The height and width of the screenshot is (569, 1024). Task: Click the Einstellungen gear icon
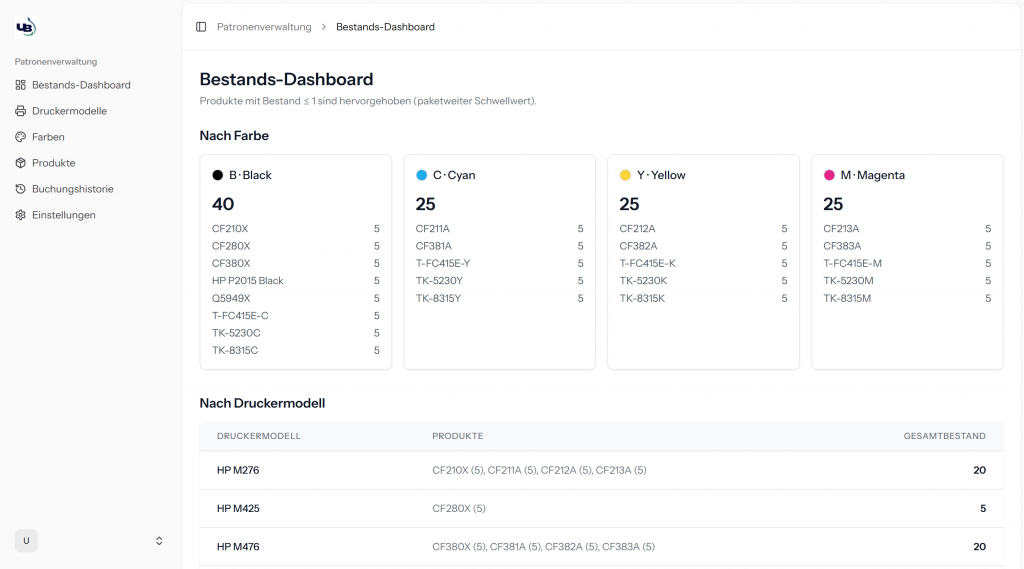pyautogui.click(x=20, y=215)
